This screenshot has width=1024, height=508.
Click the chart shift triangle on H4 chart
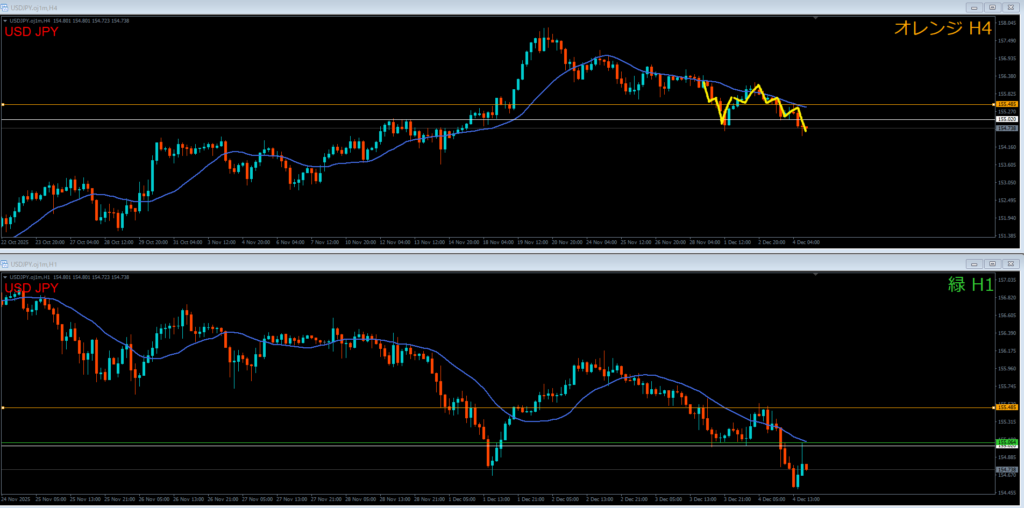[x=816, y=19]
